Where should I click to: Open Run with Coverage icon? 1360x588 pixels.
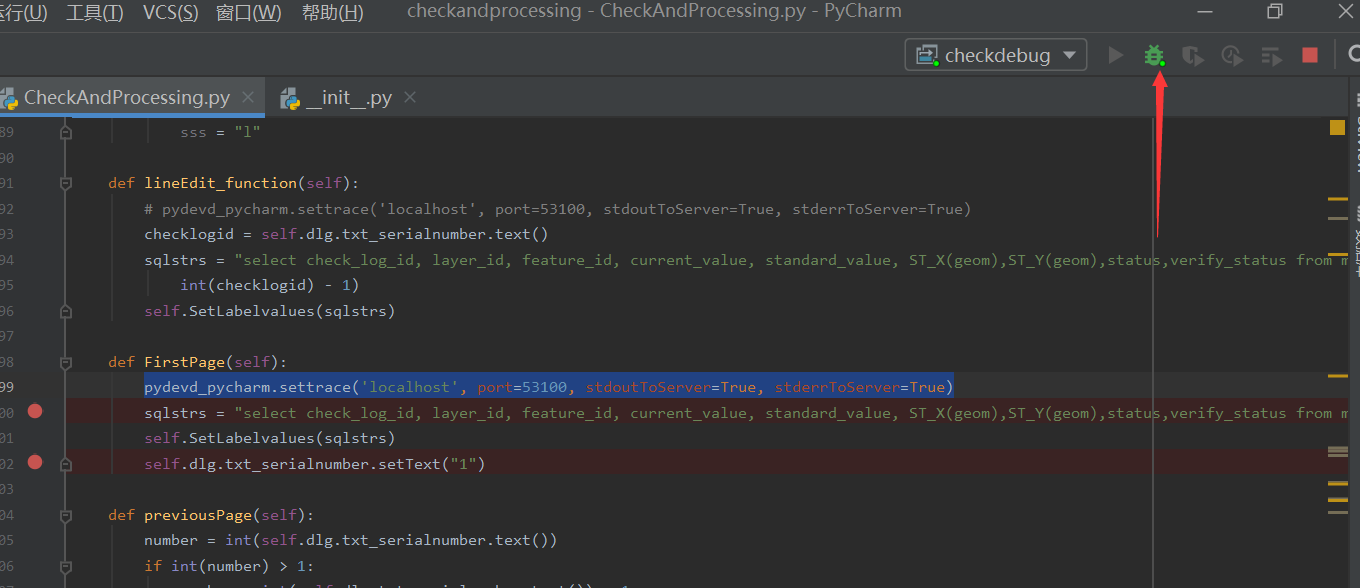coord(1193,55)
